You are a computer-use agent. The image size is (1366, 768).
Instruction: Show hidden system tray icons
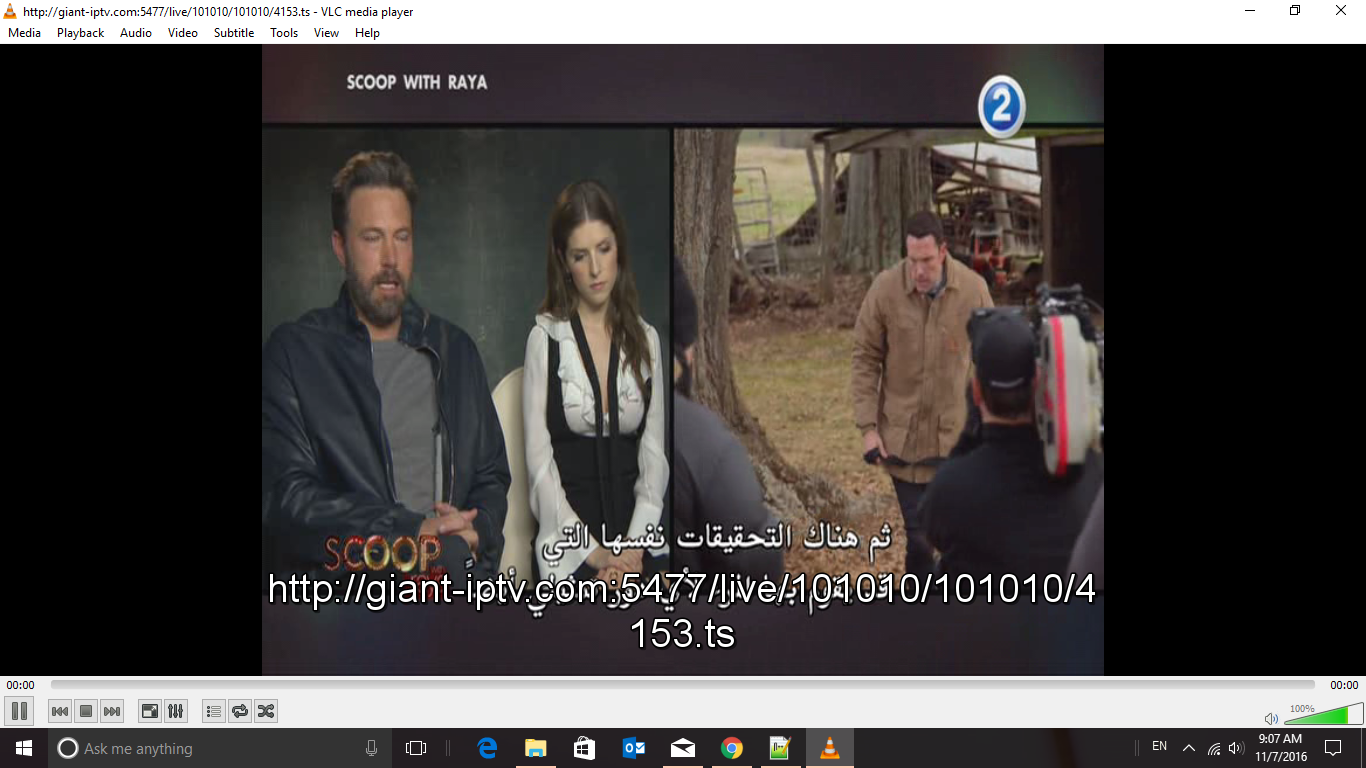click(x=1189, y=748)
